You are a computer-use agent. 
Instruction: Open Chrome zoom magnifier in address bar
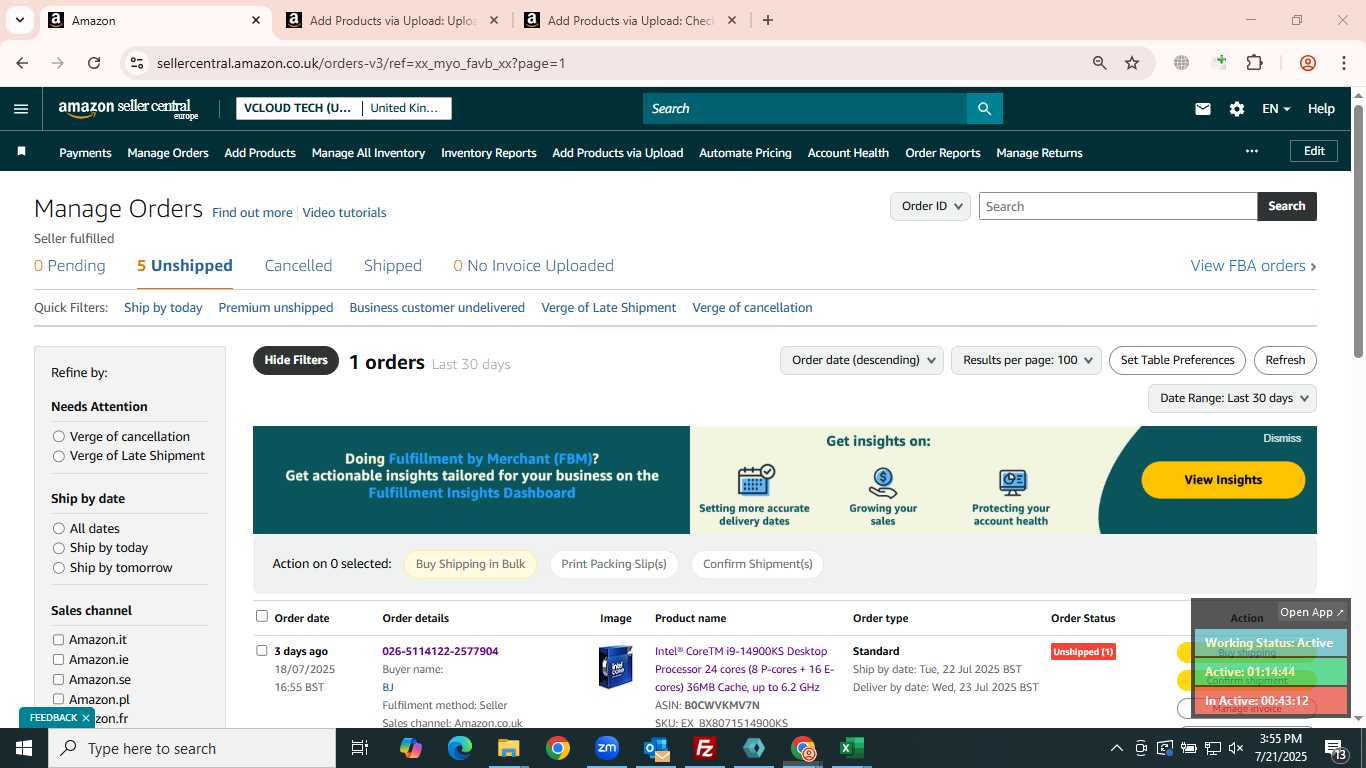[x=1100, y=63]
